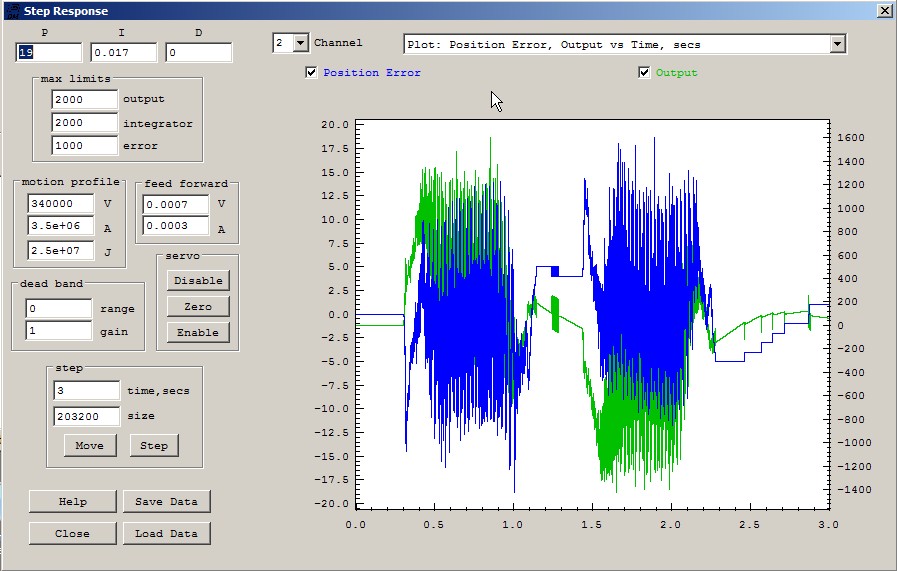The image size is (897, 571).
Task: Click the Step Response title bar icon
Action: [x=11, y=10]
